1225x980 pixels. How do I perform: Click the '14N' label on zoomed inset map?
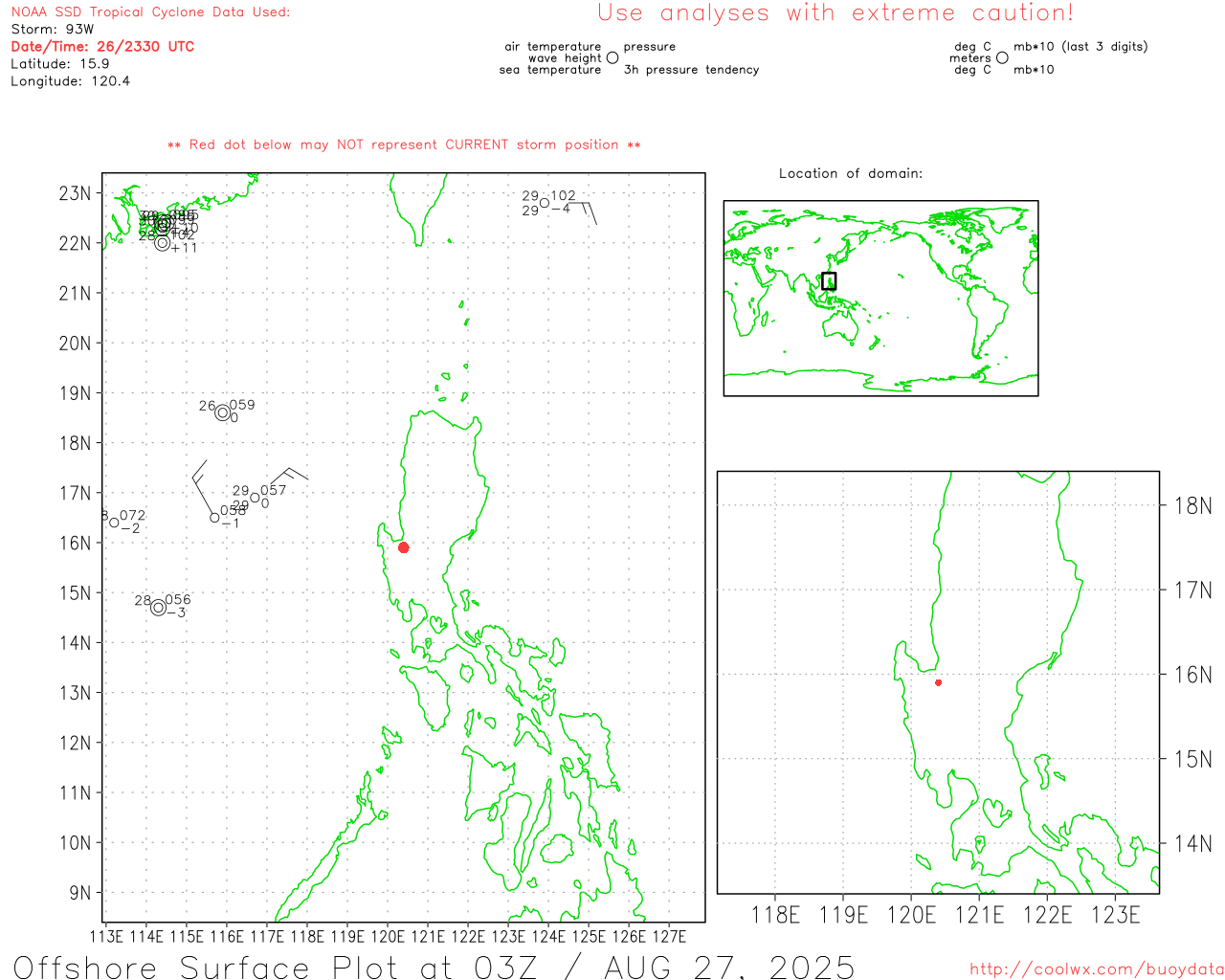click(1193, 844)
